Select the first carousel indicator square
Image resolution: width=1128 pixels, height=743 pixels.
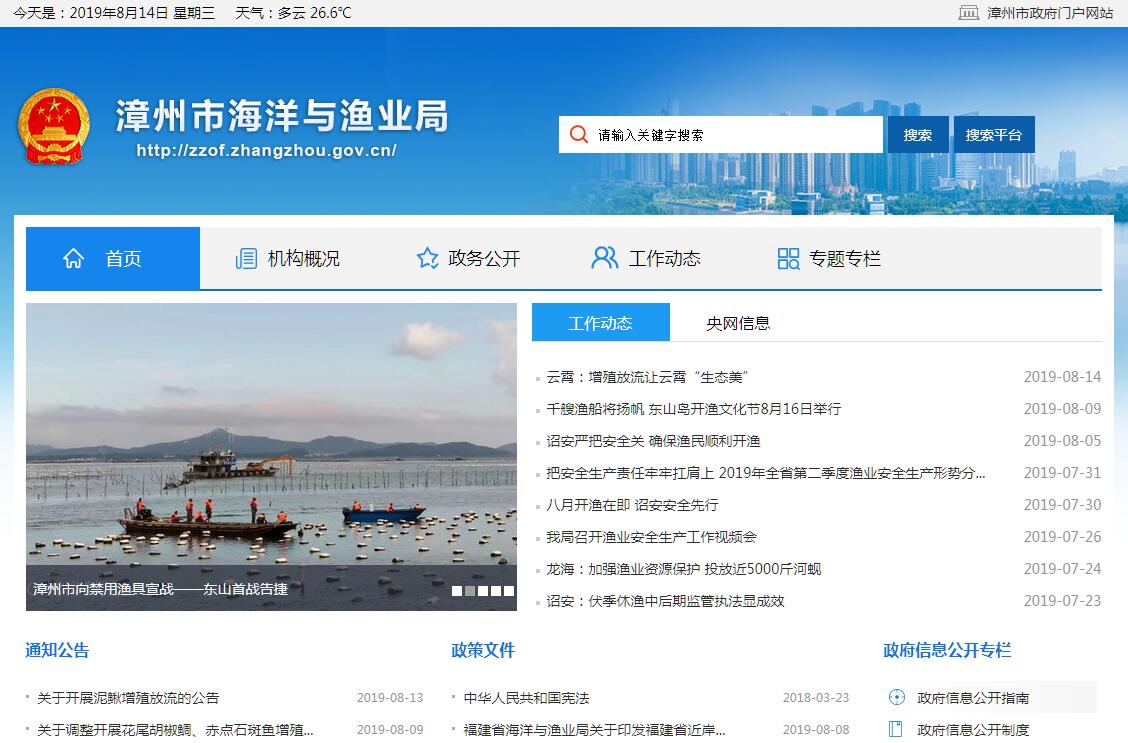[457, 591]
